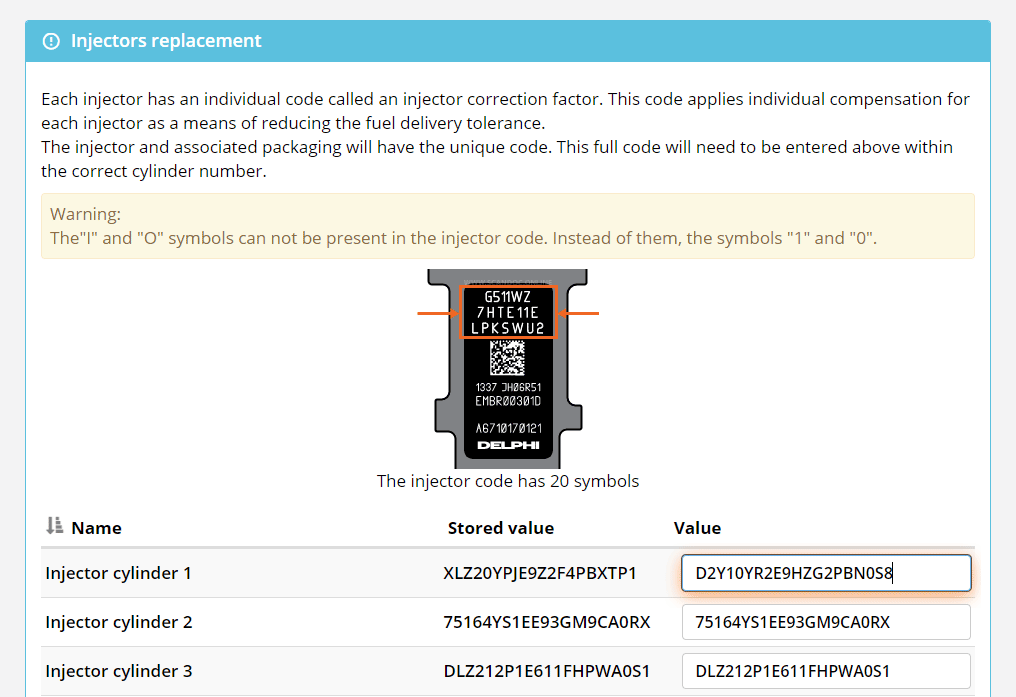Click the alert icon in the Injectors replacement header
Image resolution: width=1016 pixels, height=697 pixels.
tap(51, 41)
